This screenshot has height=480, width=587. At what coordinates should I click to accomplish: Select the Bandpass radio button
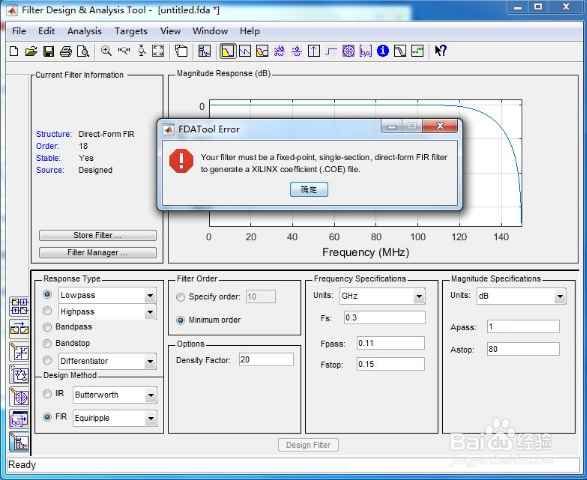(47, 327)
